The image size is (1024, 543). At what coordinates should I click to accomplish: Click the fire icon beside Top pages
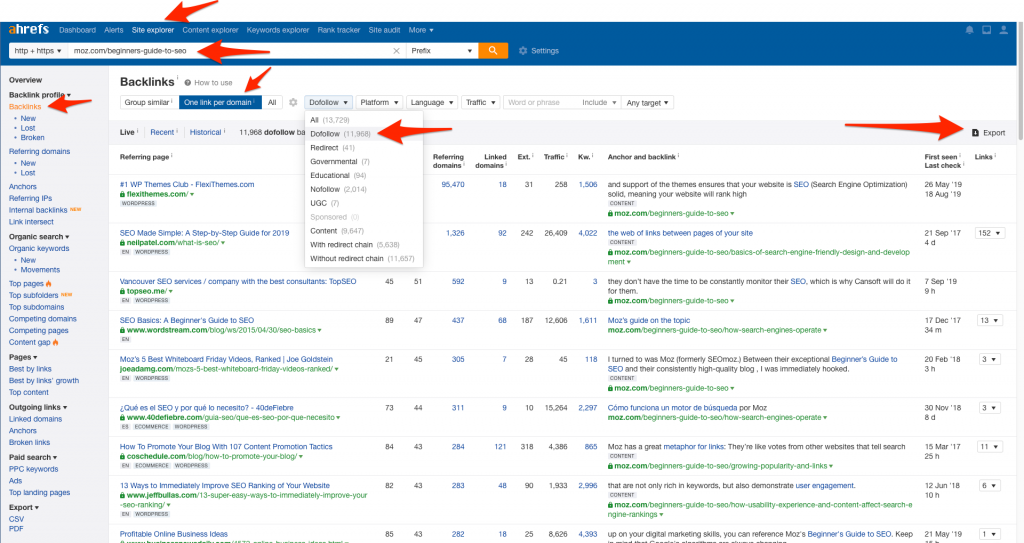tap(49, 284)
